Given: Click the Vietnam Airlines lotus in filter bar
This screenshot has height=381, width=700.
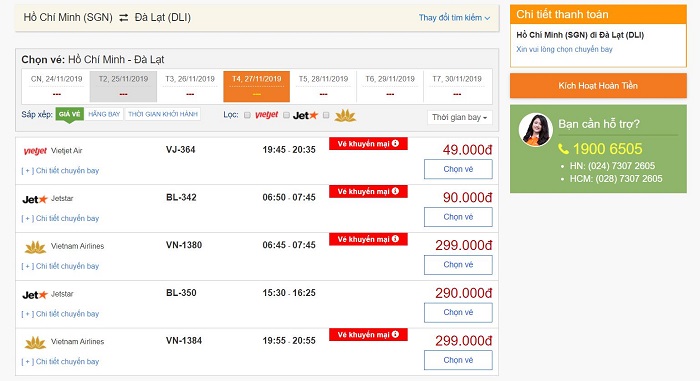Looking at the screenshot, I should 346,116.
